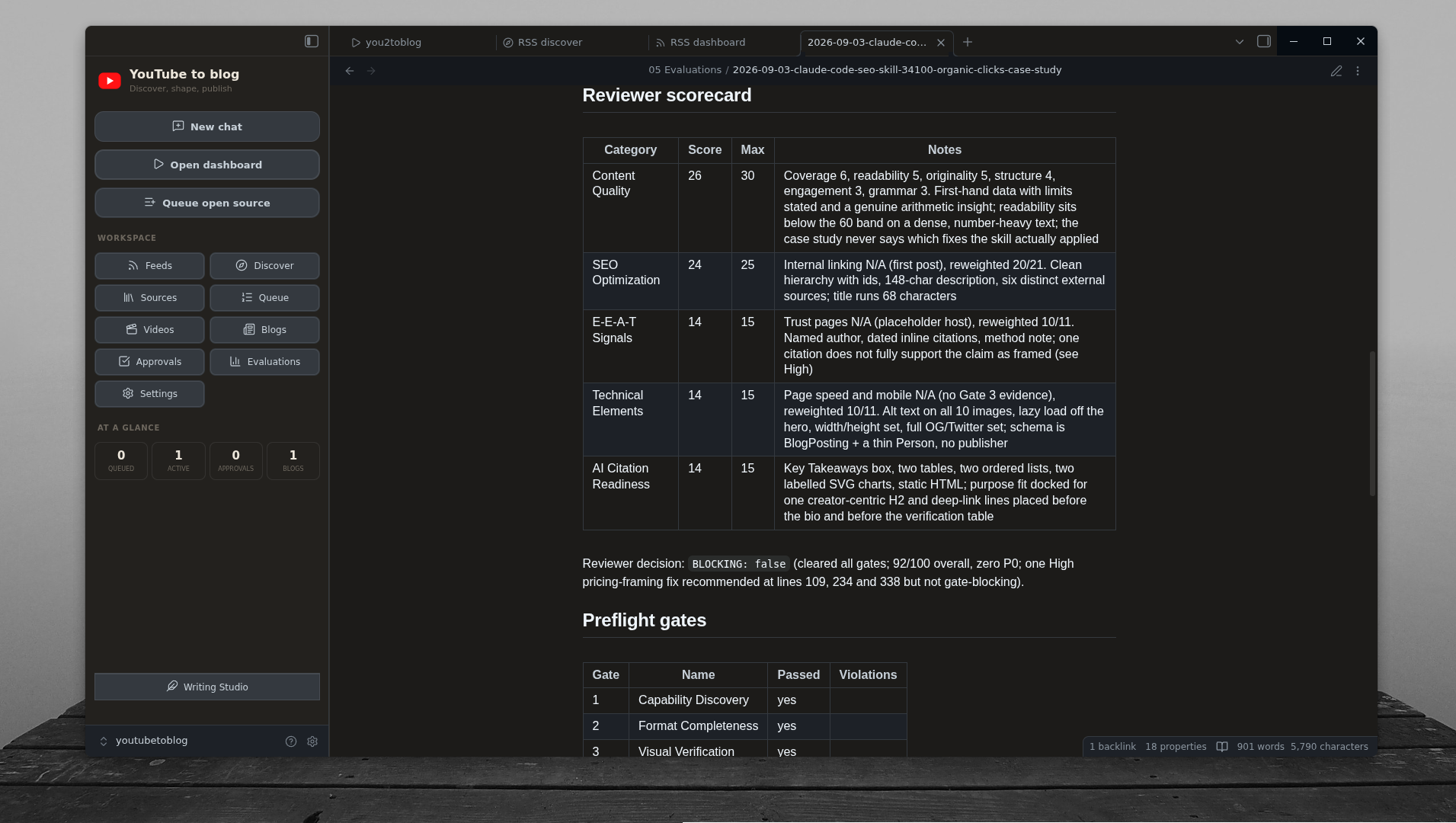Viewport: 1456px width, 823px height.
Task: Open the Discover workspace section
Action: (264, 266)
